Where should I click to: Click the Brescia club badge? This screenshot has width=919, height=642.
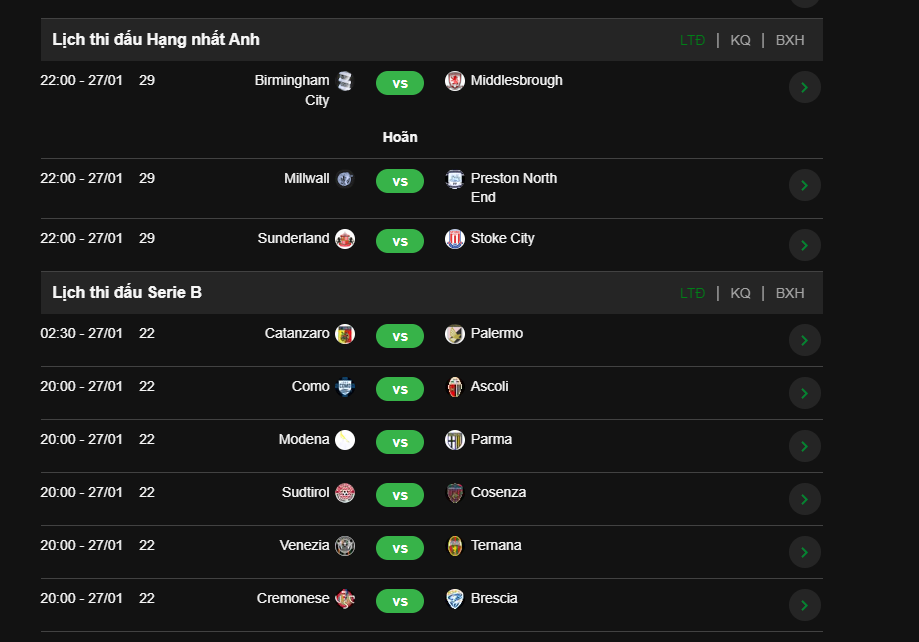point(454,599)
